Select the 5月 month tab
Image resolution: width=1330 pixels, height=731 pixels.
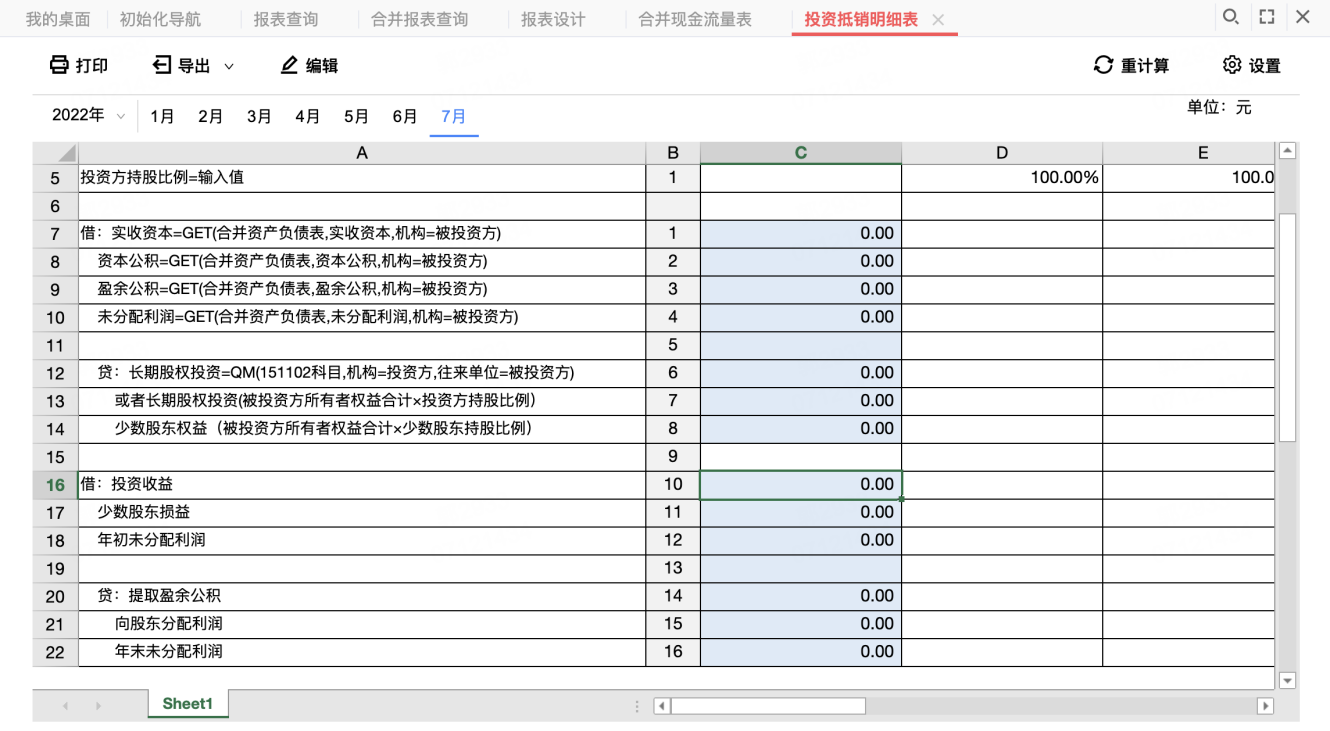point(356,117)
